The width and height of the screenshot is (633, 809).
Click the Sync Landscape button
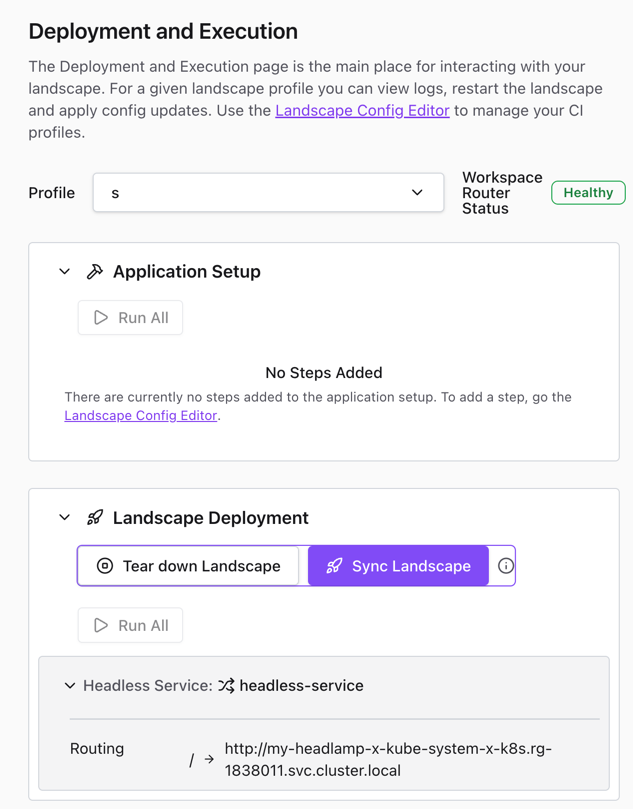[x=398, y=566]
